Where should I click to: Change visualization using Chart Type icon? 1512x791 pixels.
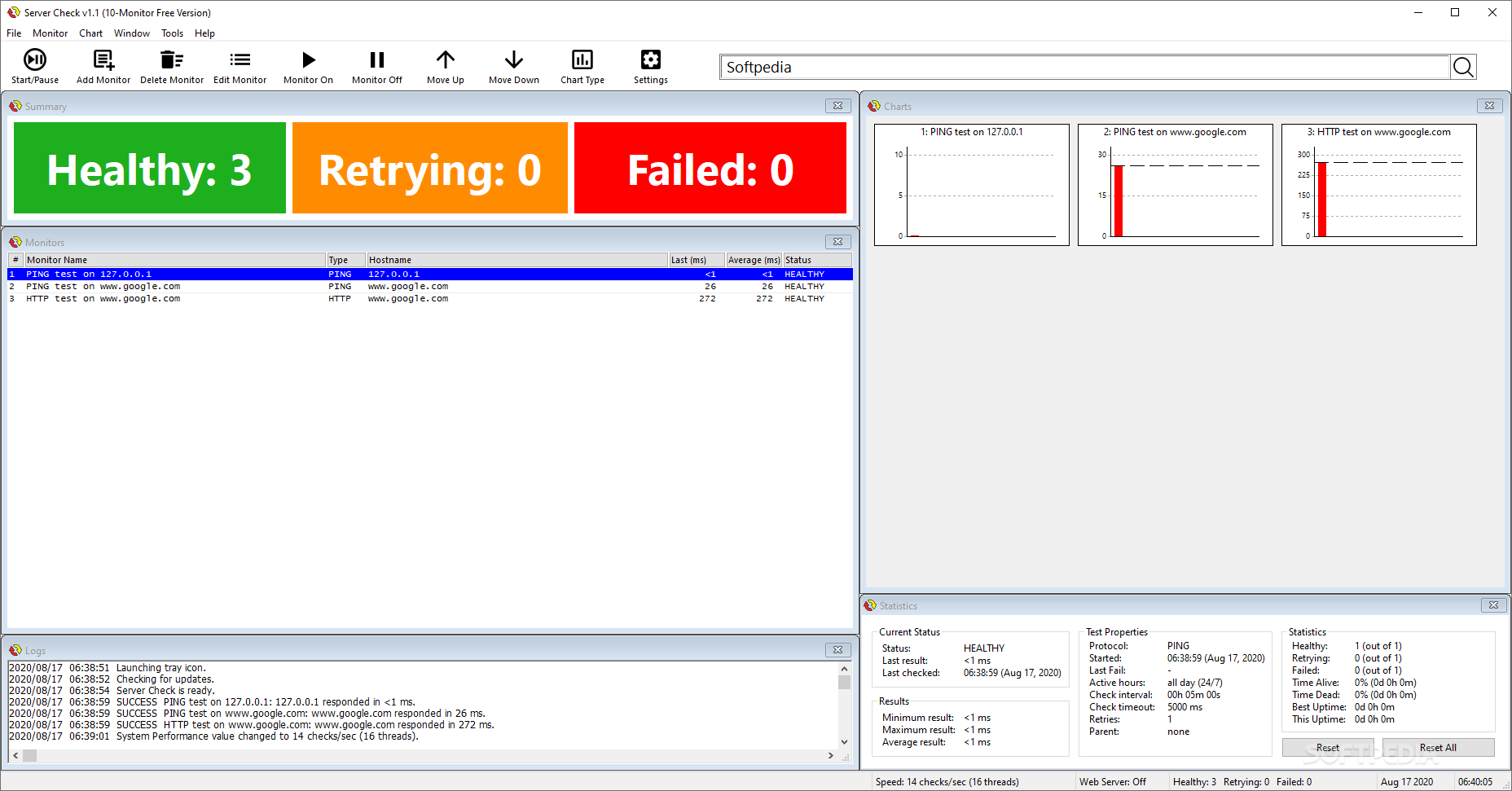[582, 66]
